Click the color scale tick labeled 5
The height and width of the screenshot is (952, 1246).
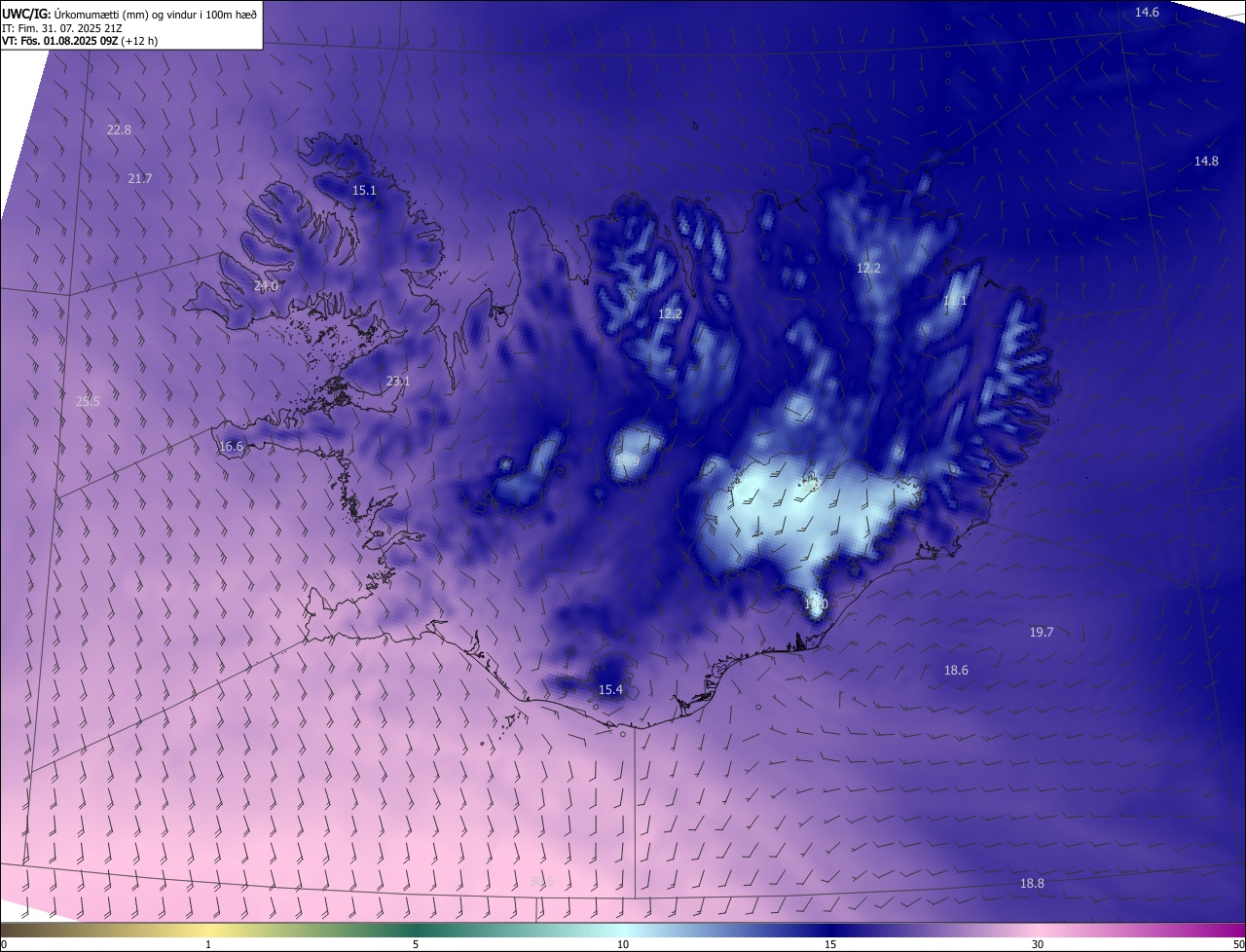(416, 944)
